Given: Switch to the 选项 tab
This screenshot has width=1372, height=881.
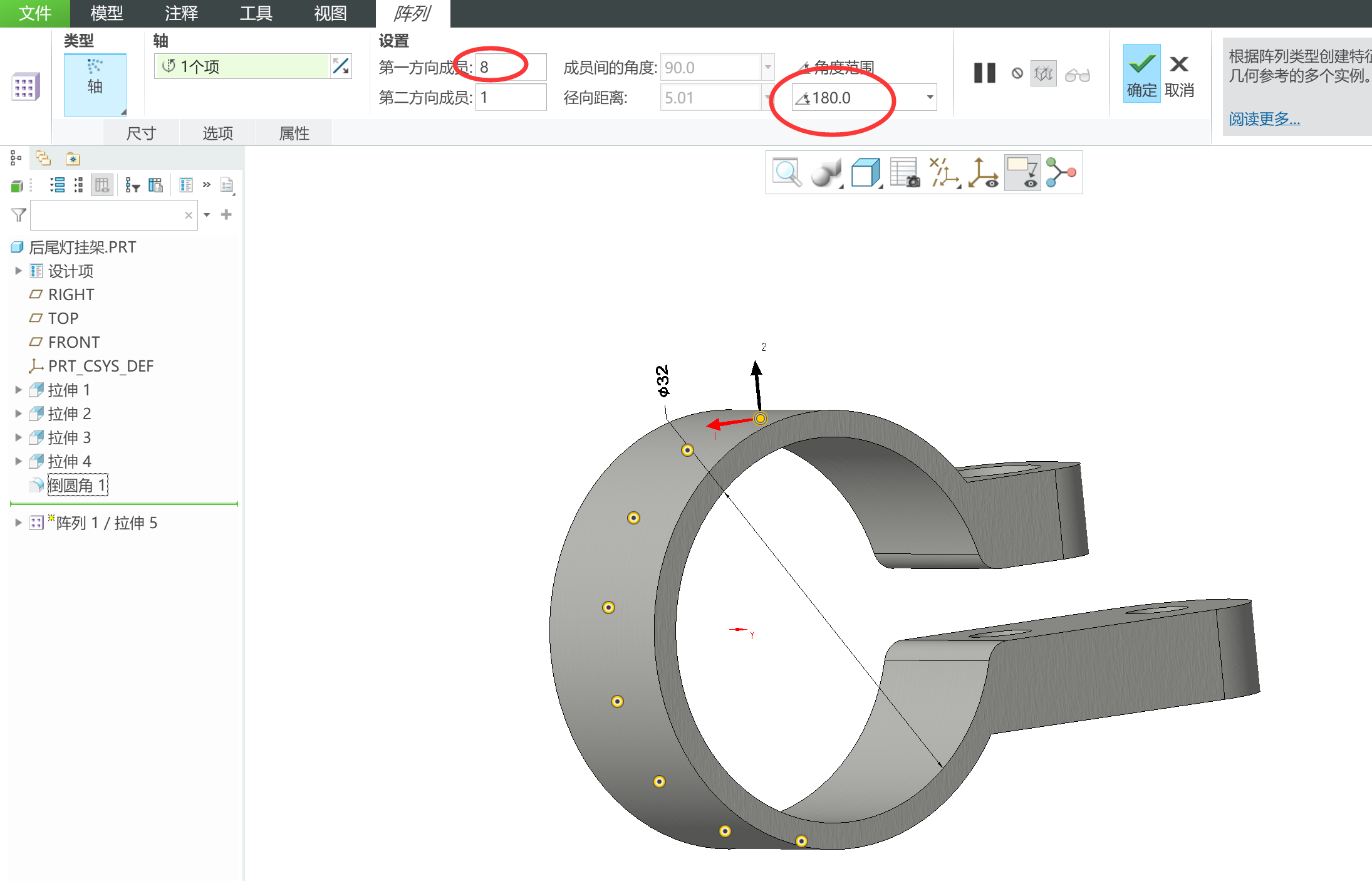Looking at the screenshot, I should 217,133.
